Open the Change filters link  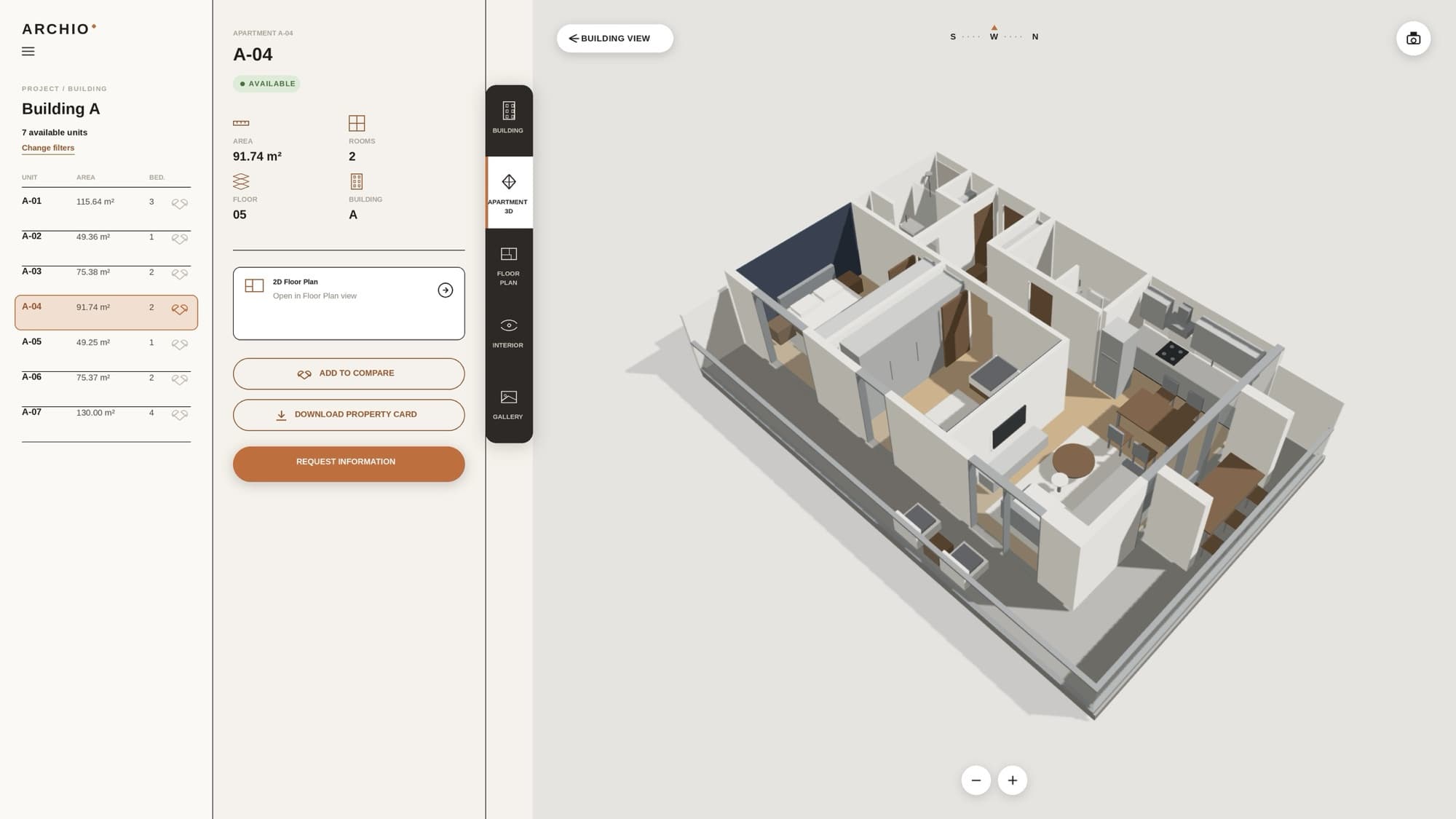pos(48,148)
